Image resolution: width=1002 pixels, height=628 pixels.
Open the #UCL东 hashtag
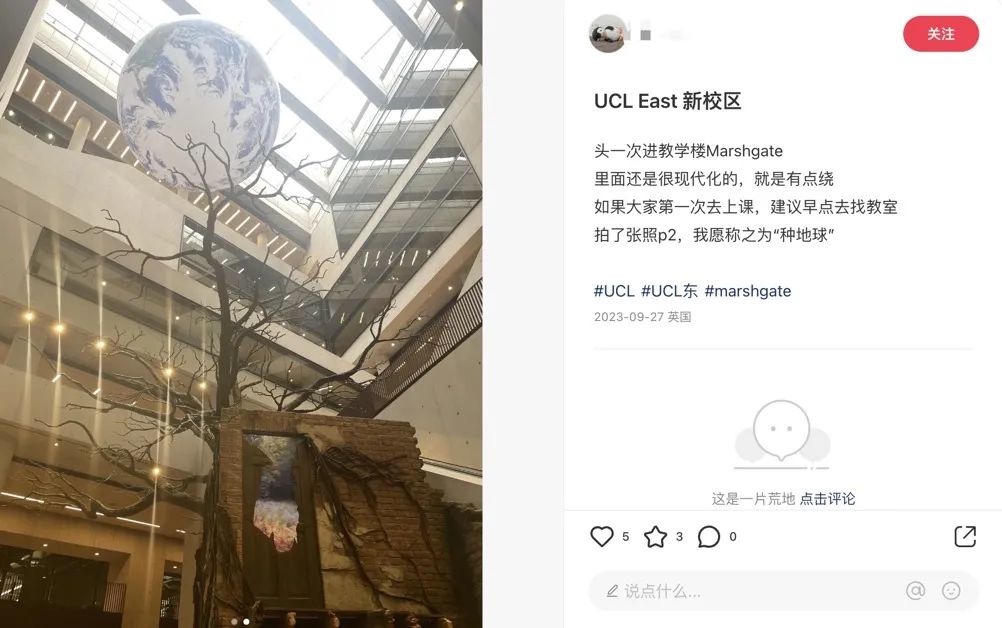click(669, 291)
